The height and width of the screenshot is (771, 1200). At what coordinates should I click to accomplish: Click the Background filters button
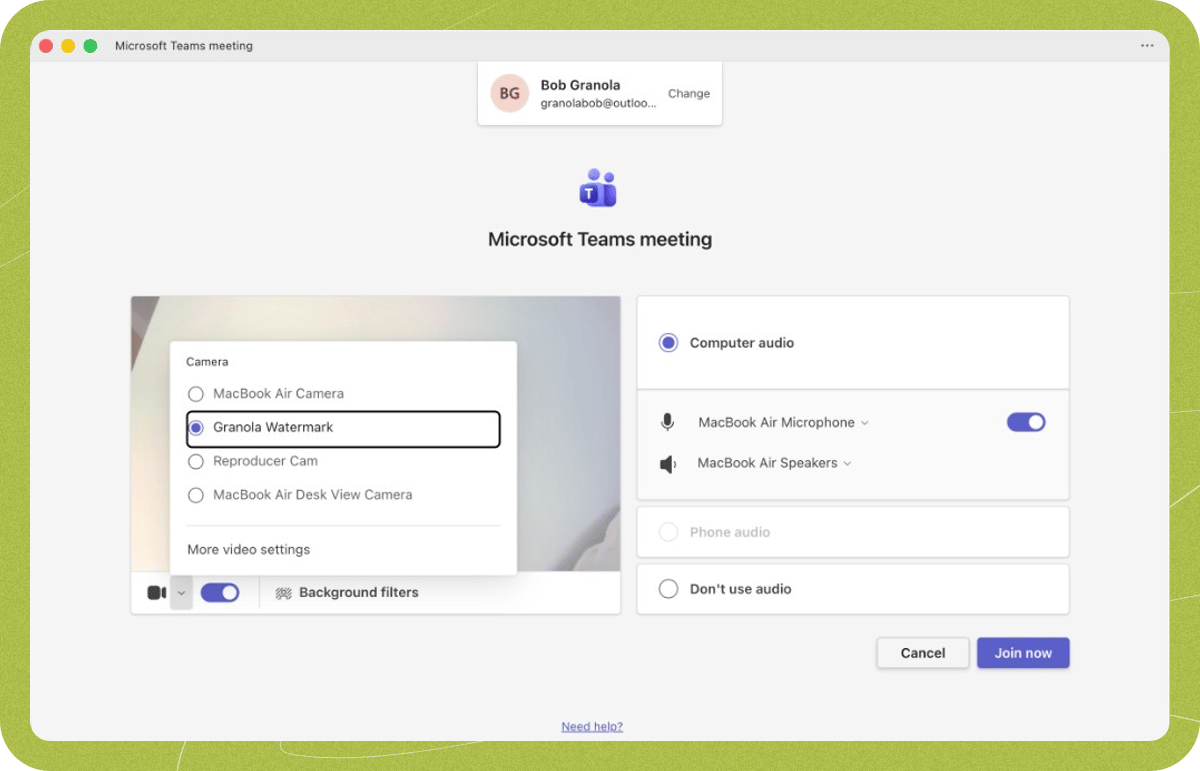coord(347,593)
